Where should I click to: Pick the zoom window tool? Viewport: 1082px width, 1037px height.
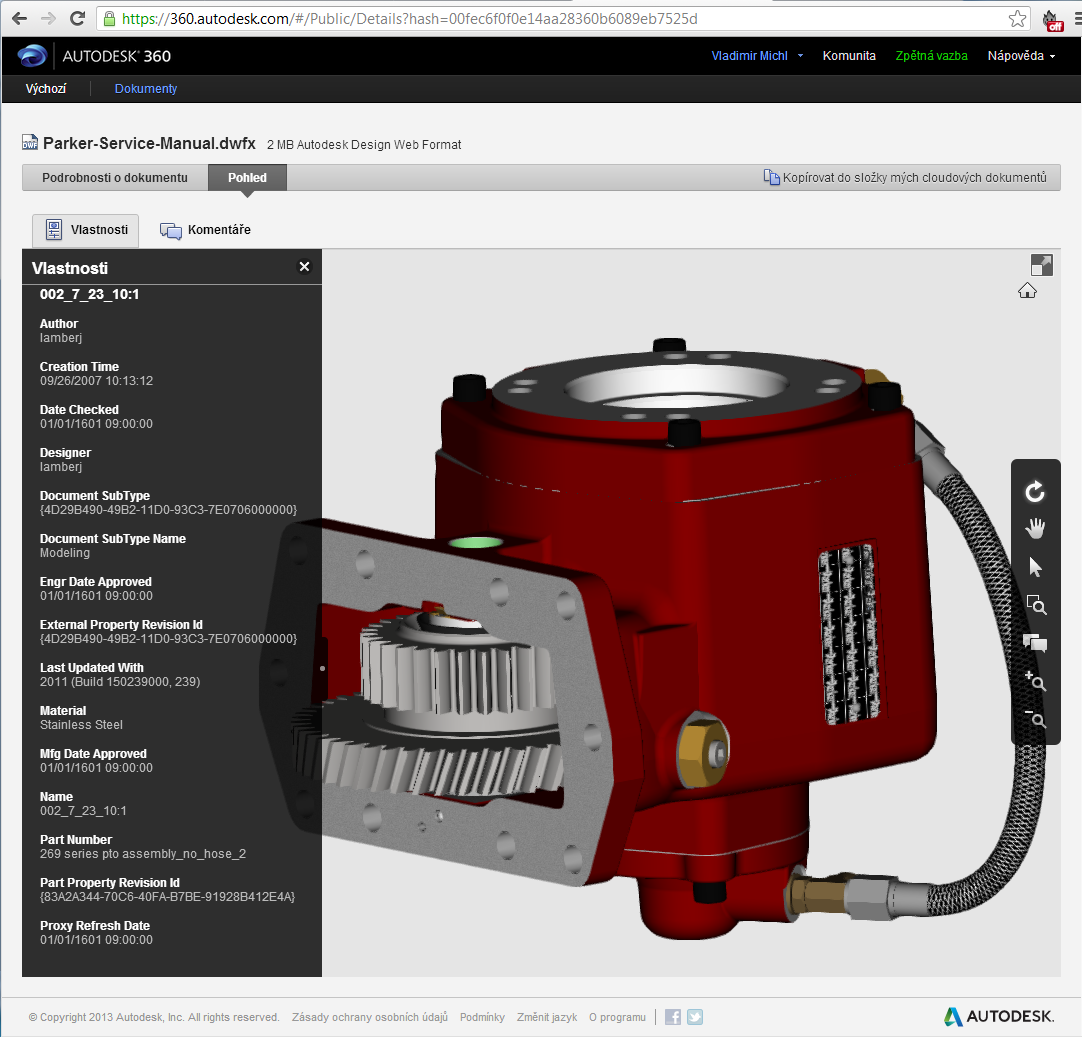click(1035, 605)
